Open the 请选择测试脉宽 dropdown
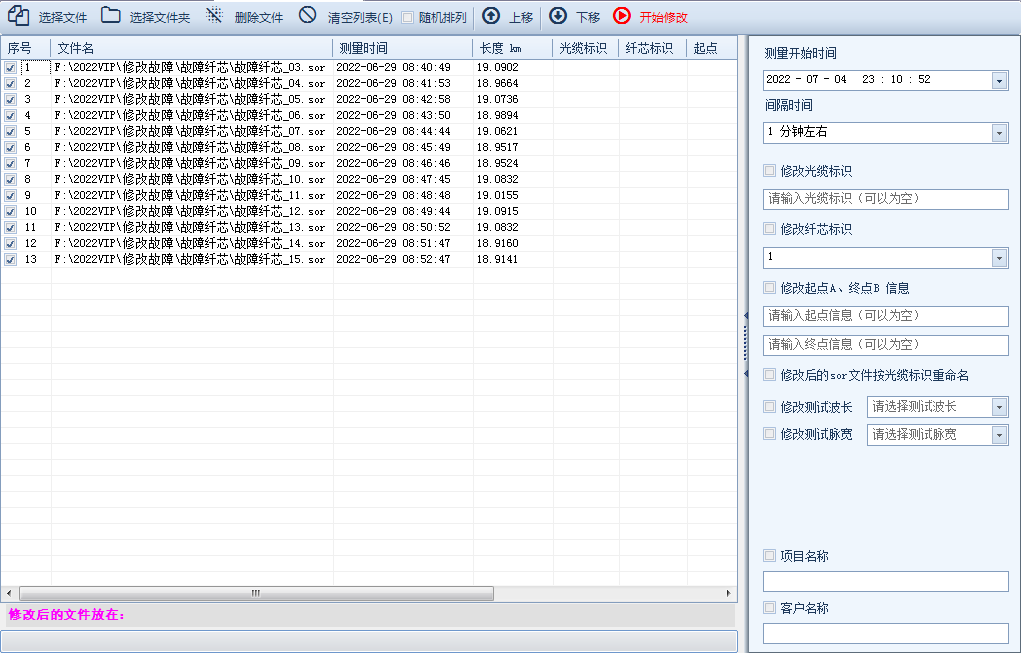 999,435
